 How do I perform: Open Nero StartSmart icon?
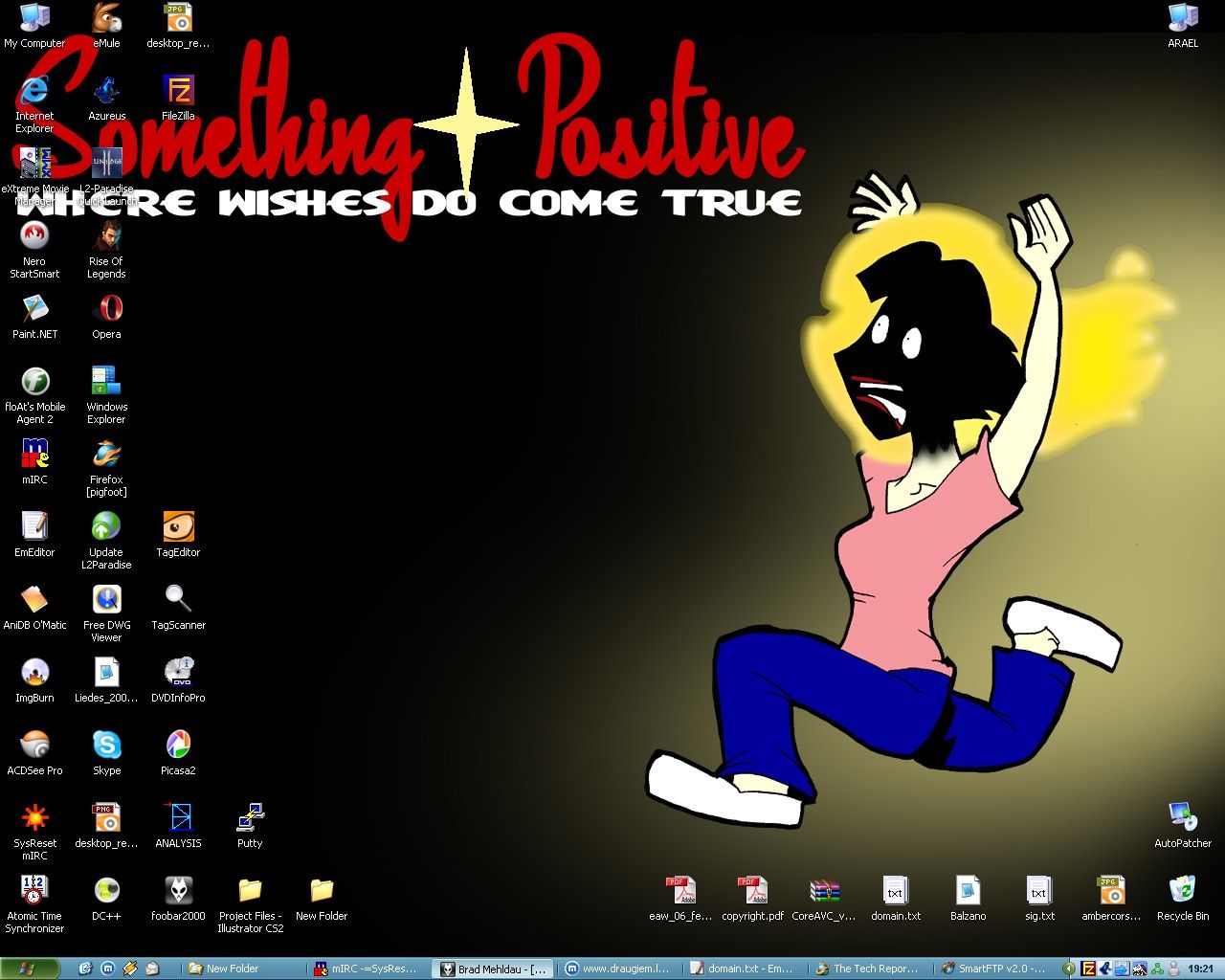click(34, 249)
